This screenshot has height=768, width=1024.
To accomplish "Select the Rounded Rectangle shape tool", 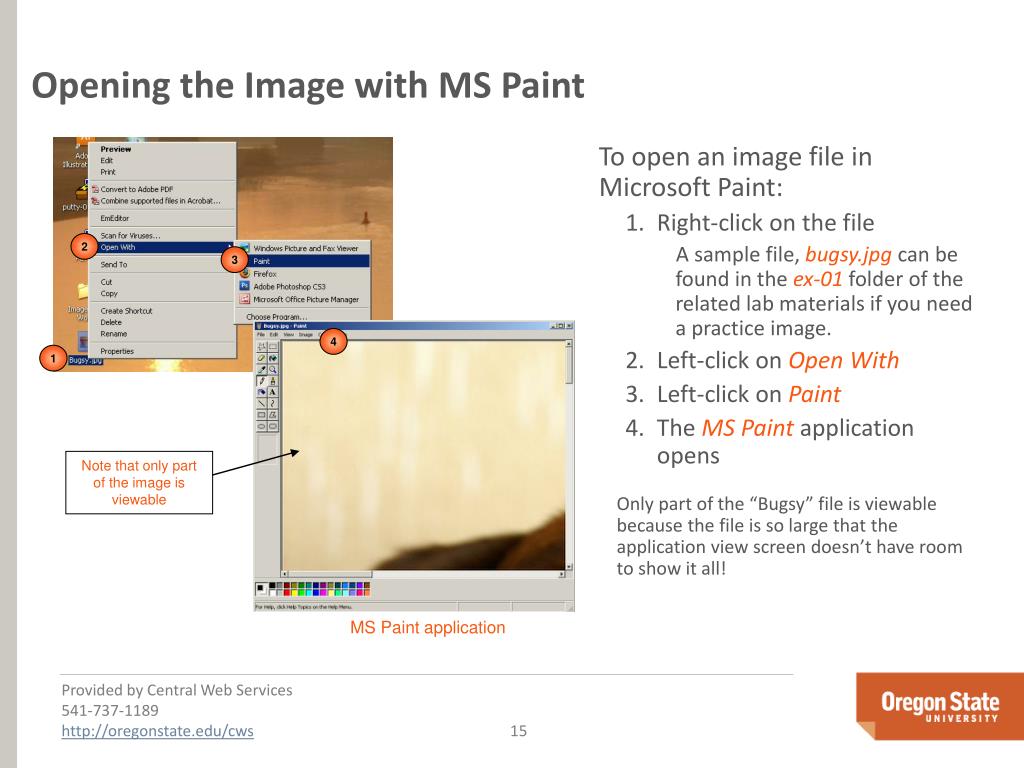I will tap(273, 426).
